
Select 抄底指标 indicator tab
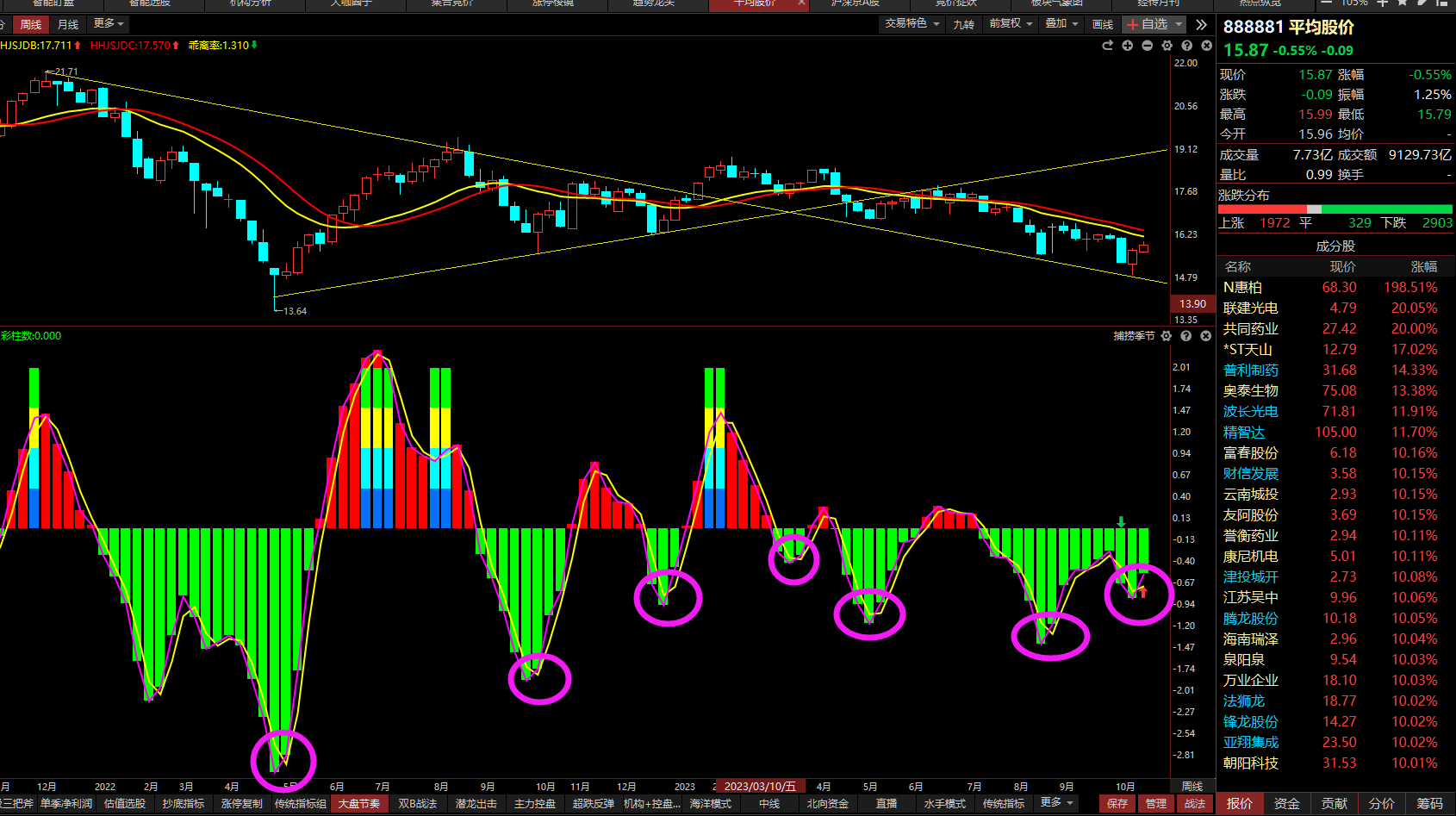pos(184,803)
